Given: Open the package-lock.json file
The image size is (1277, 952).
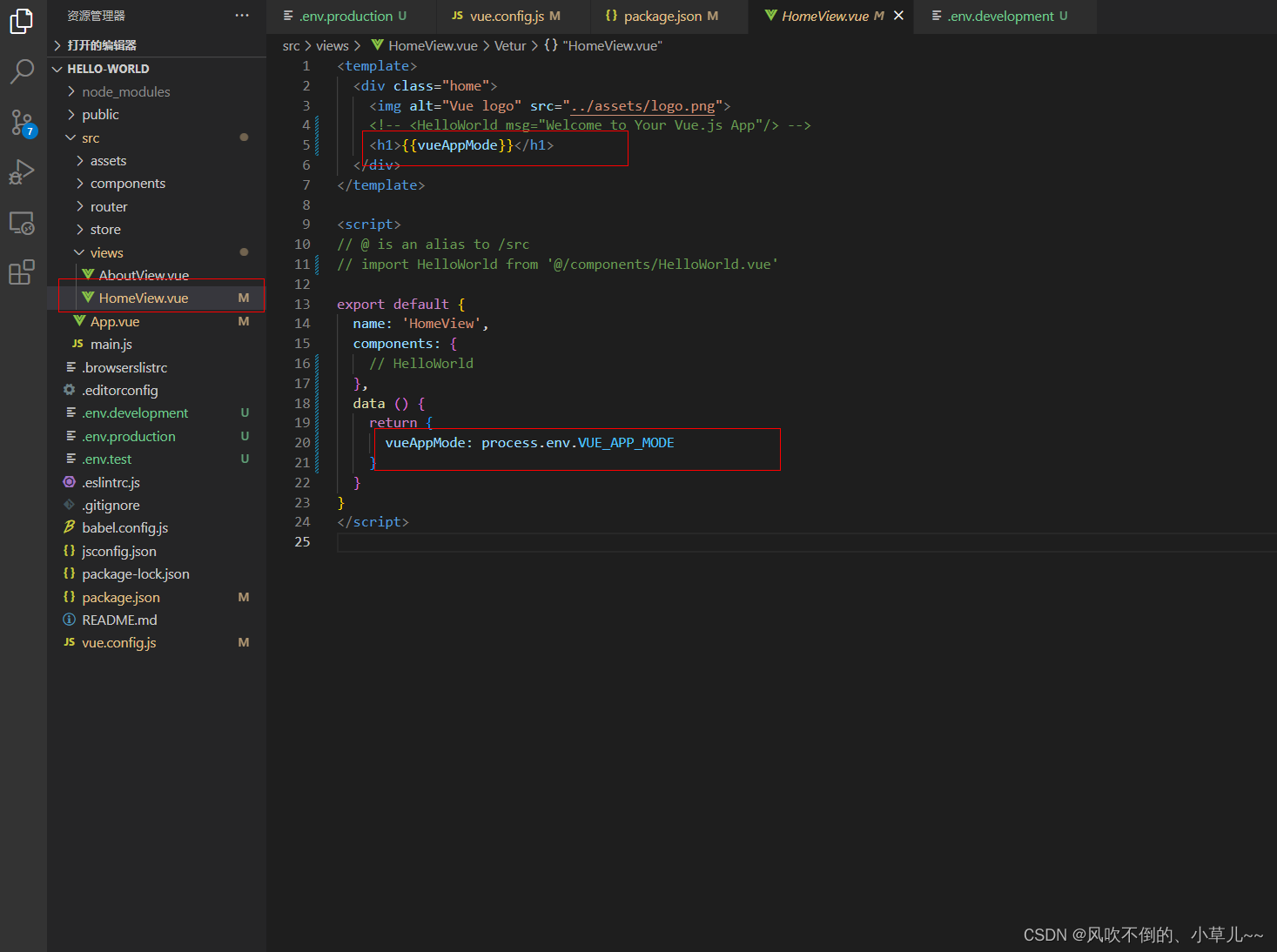Looking at the screenshot, I should 157,574.
